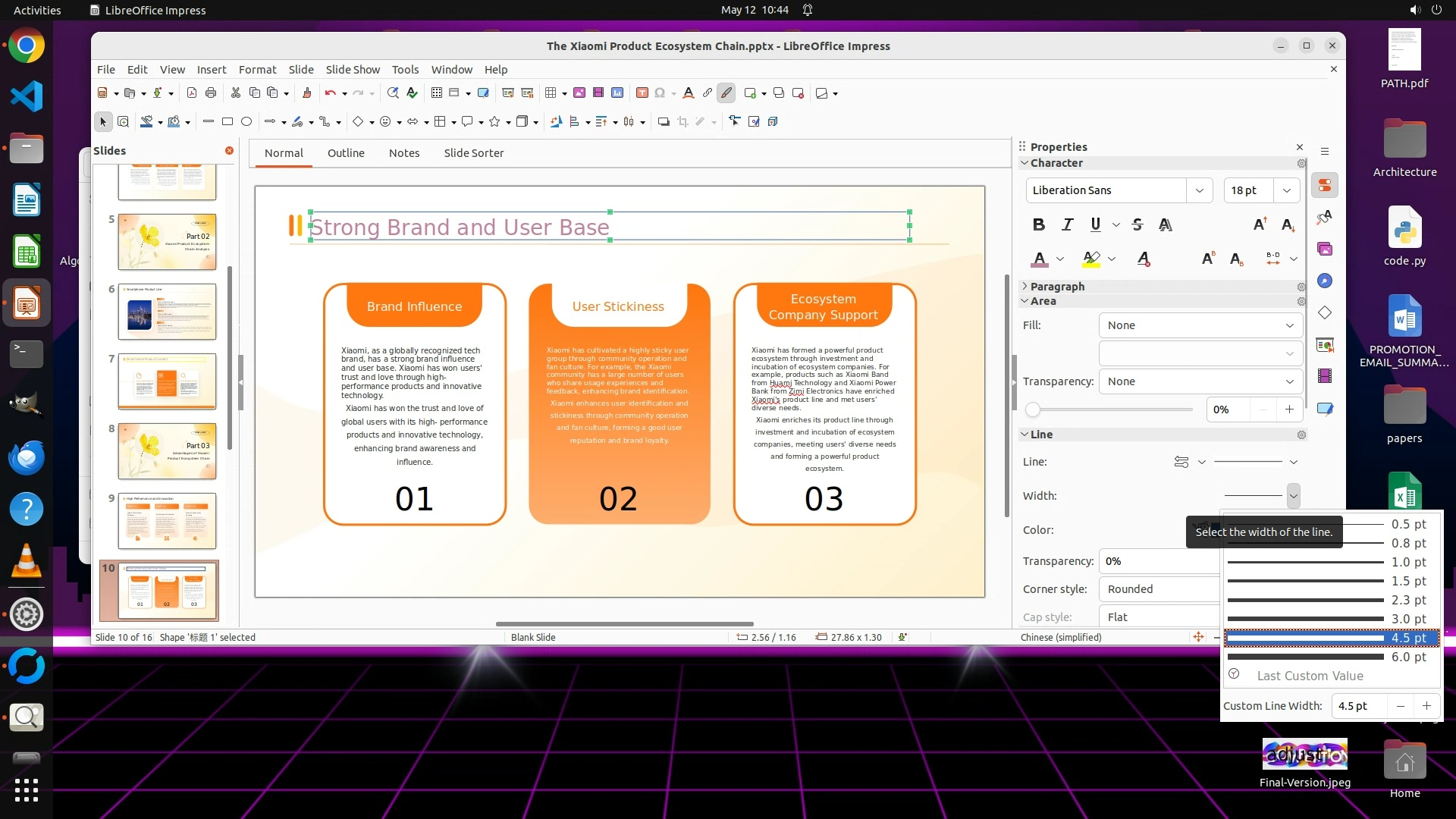Open the font name dropdown

coord(1199,190)
